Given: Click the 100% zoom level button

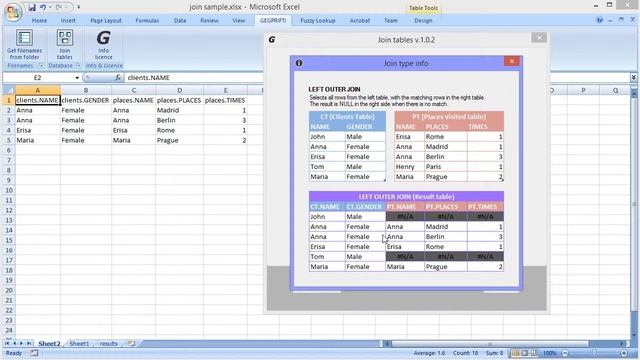Looking at the screenshot, I should (549, 353).
